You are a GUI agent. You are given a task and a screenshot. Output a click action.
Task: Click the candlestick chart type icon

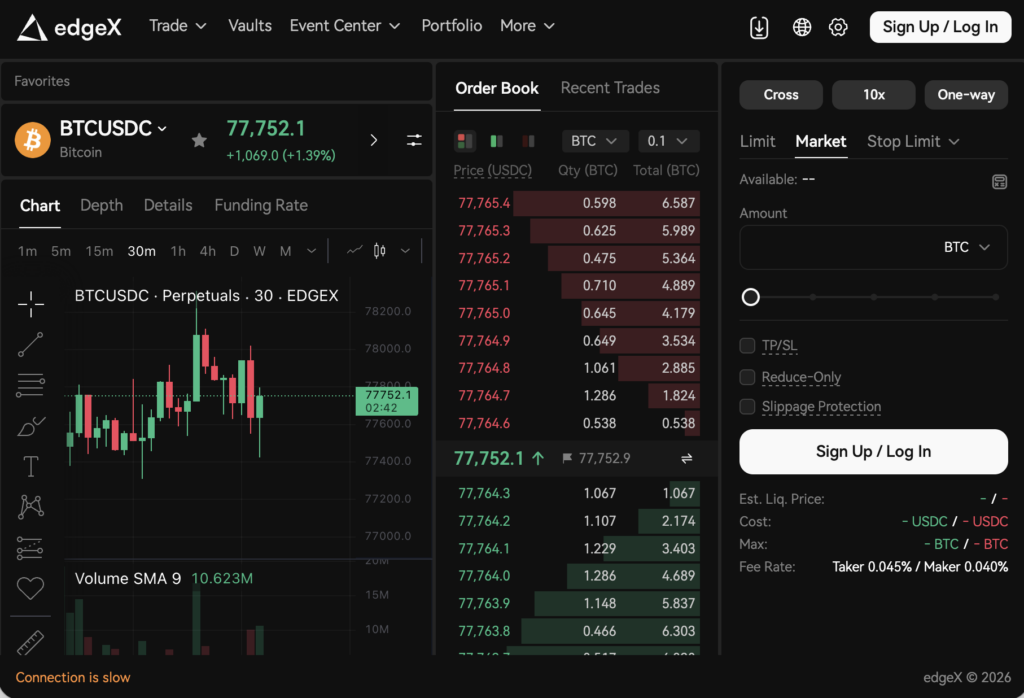click(x=379, y=251)
